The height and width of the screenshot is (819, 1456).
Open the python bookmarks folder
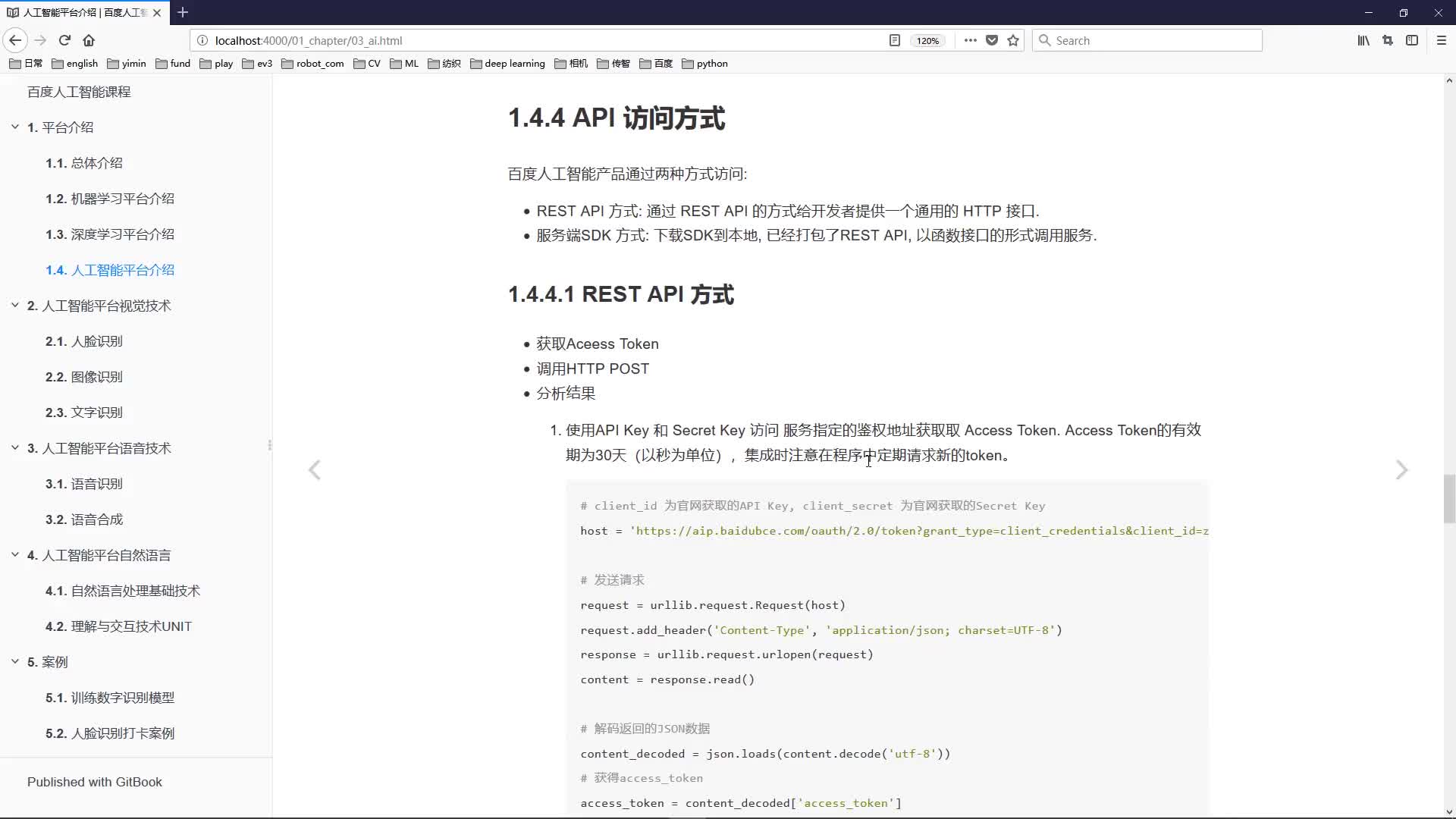coord(704,64)
